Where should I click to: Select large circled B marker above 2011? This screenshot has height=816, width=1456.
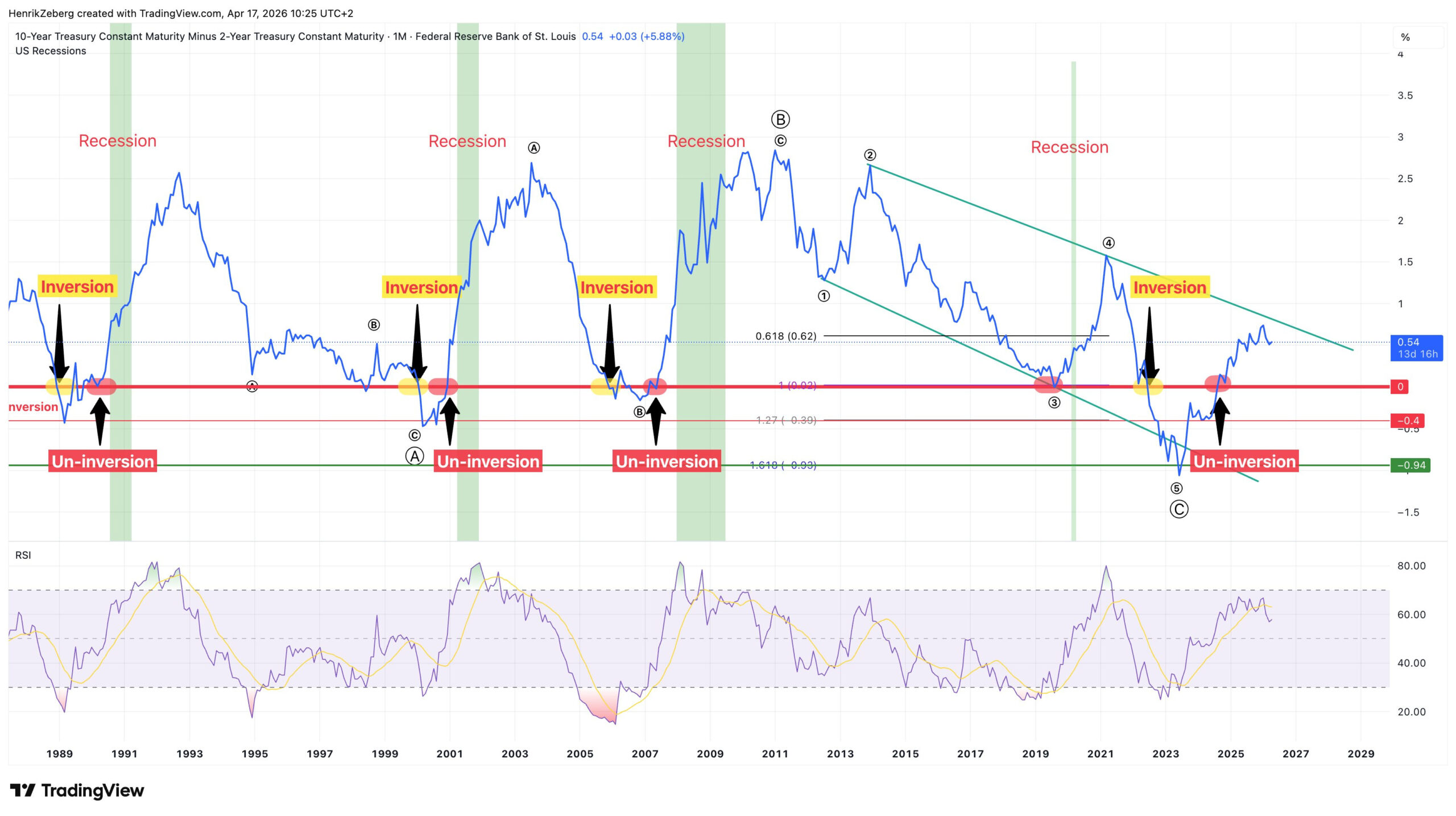pyautogui.click(x=780, y=119)
